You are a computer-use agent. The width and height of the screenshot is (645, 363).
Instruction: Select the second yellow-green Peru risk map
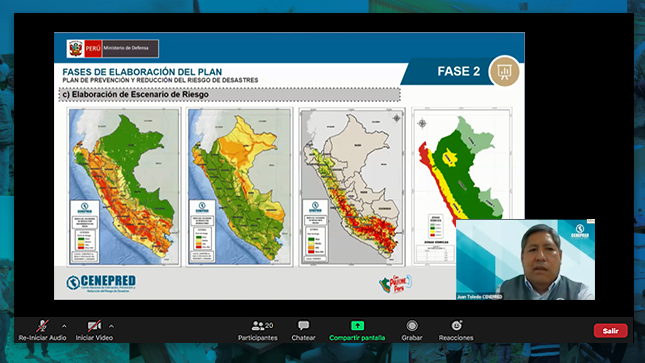tap(239, 187)
